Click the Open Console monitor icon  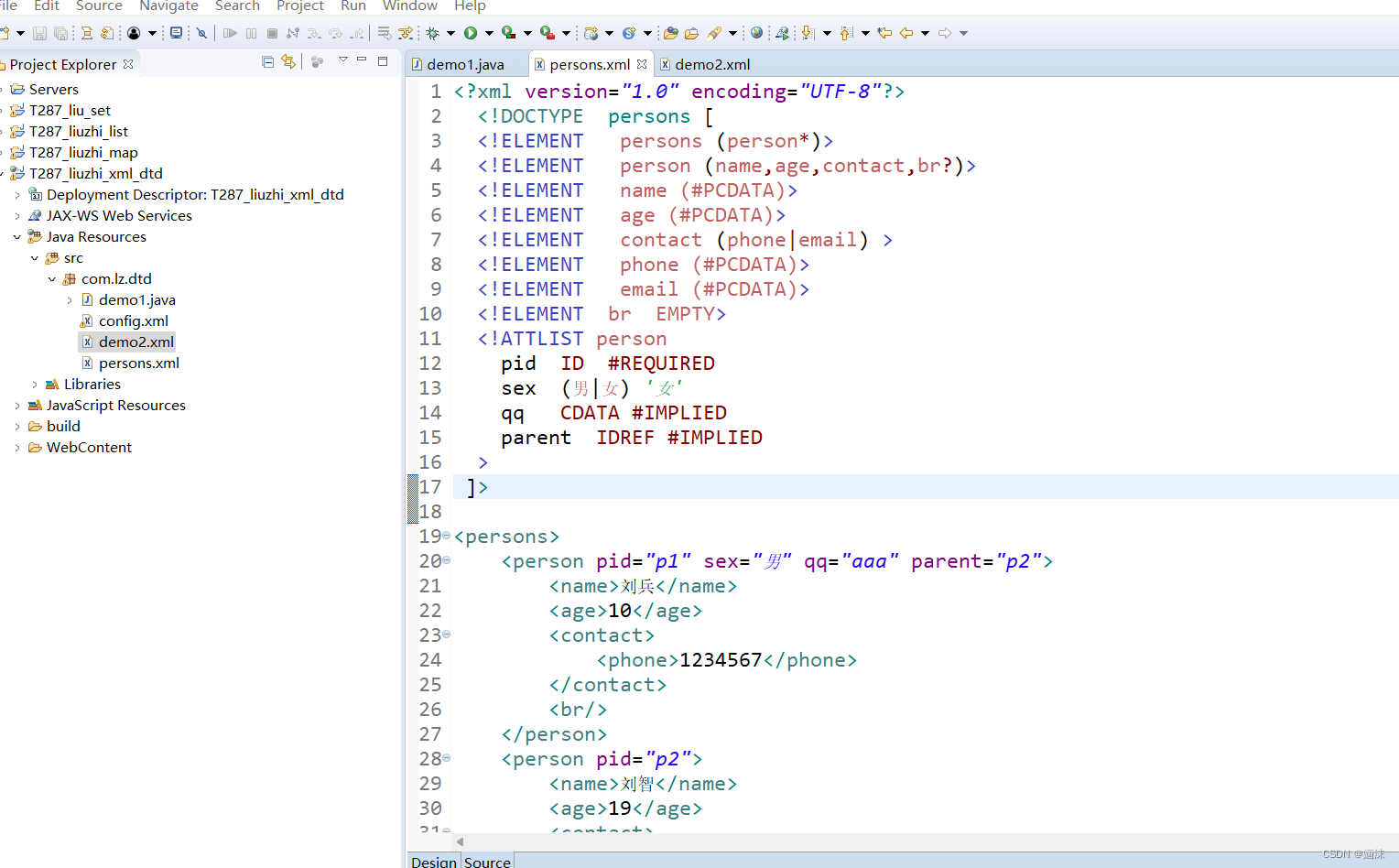[176, 33]
